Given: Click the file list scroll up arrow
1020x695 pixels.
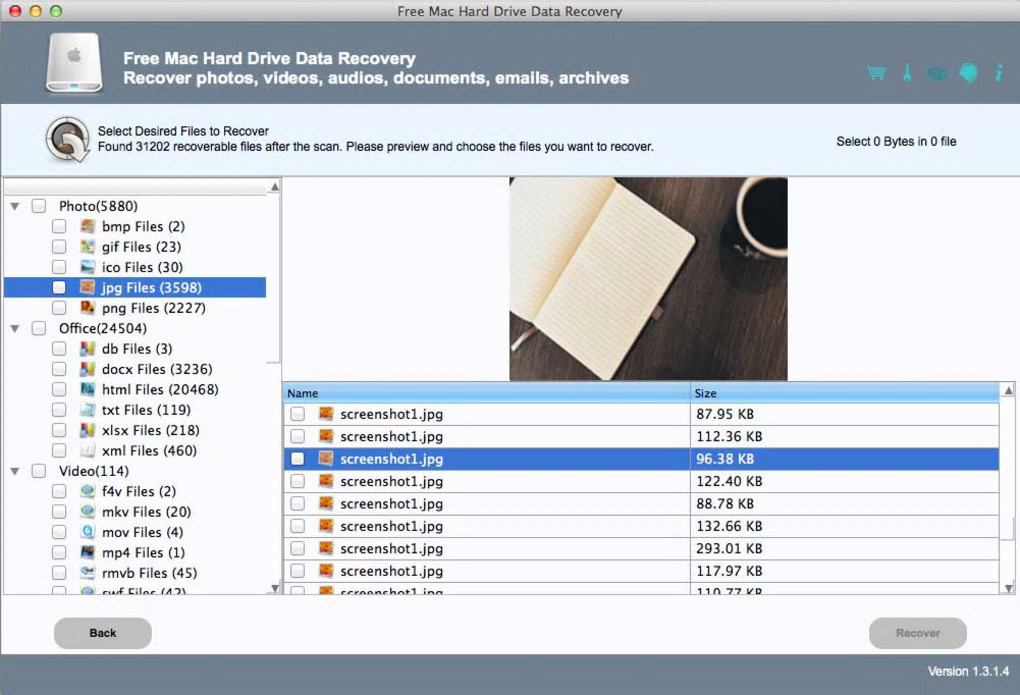Looking at the screenshot, I should point(1008,390).
